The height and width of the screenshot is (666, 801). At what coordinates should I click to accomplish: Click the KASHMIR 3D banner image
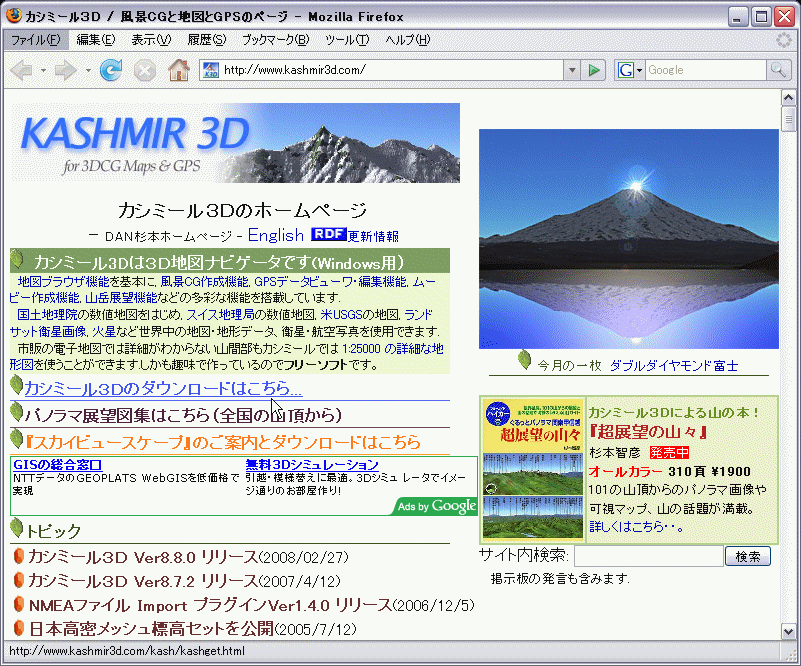(x=235, y=143)
